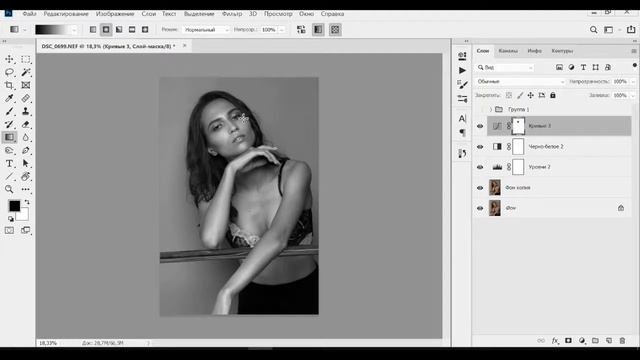Select the Eyedropper tool
Image resolution: width=640 pixels, height=360 pixels.
(9, 98)
